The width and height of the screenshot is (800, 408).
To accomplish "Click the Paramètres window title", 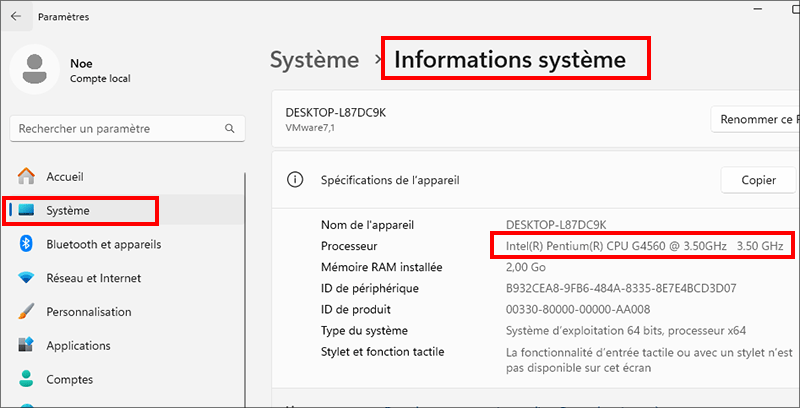I will click(64, 17).
